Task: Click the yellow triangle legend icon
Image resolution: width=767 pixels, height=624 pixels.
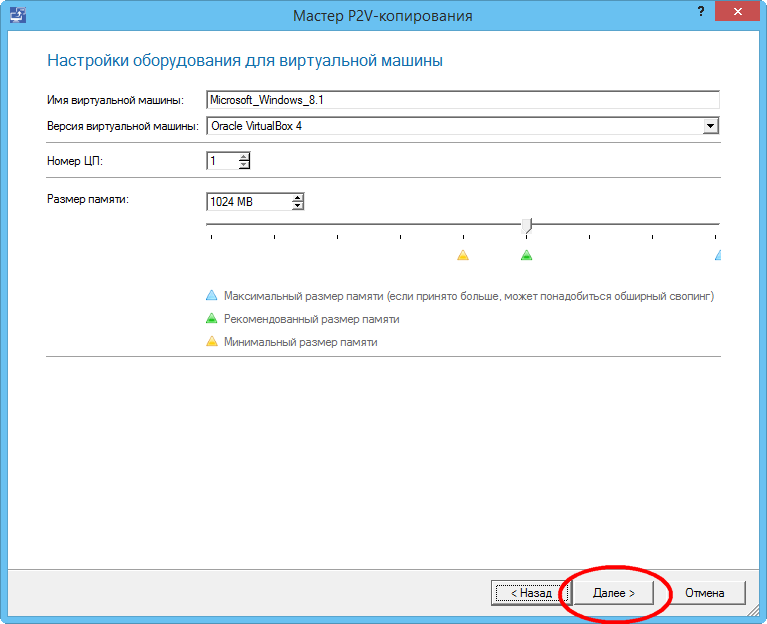Action: pos(211,341)
